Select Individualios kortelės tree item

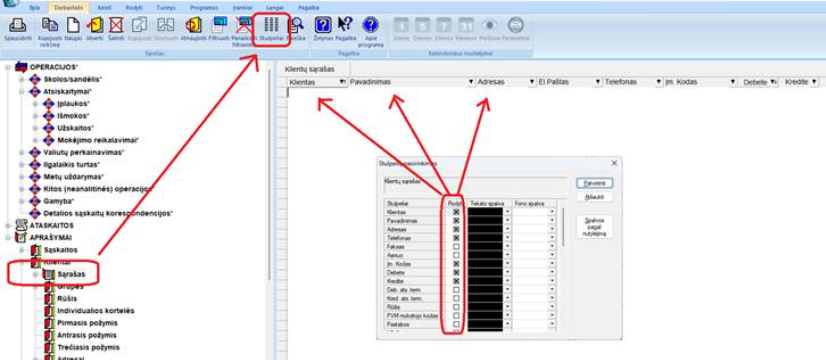tap(96, 310)
